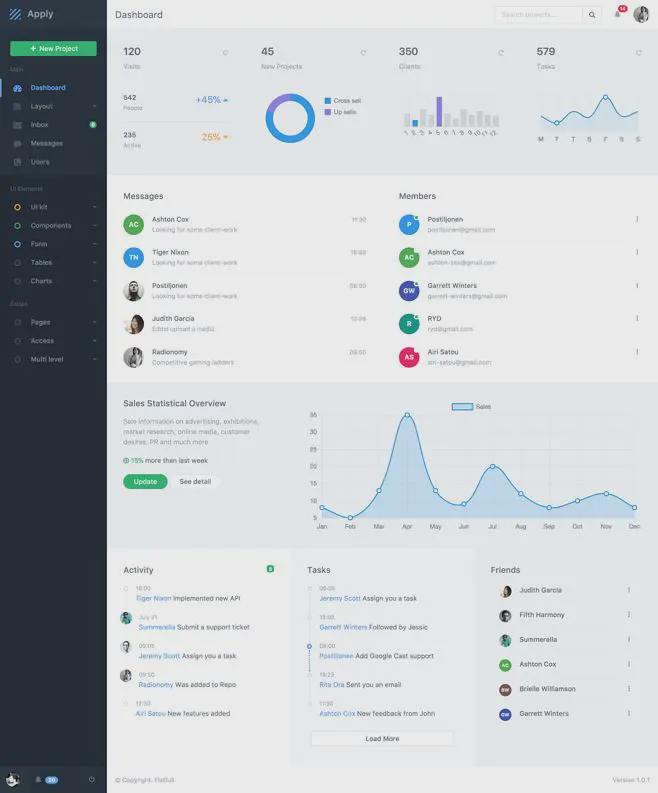658x793 pixels.
Task: Open Inbox from the sidebar
Action: coord(39,125)
